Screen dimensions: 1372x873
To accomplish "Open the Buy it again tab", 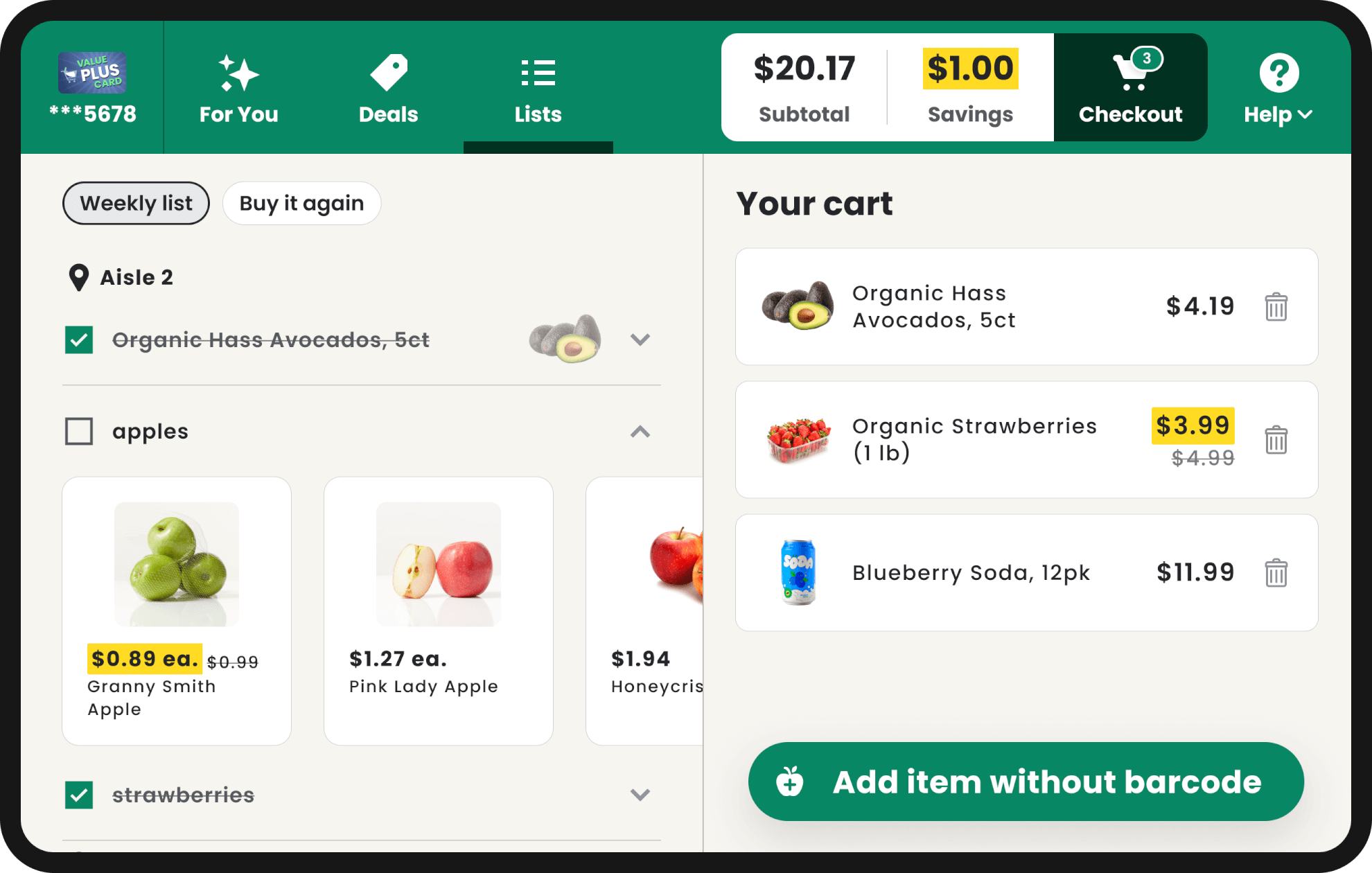I will point(301,203).
